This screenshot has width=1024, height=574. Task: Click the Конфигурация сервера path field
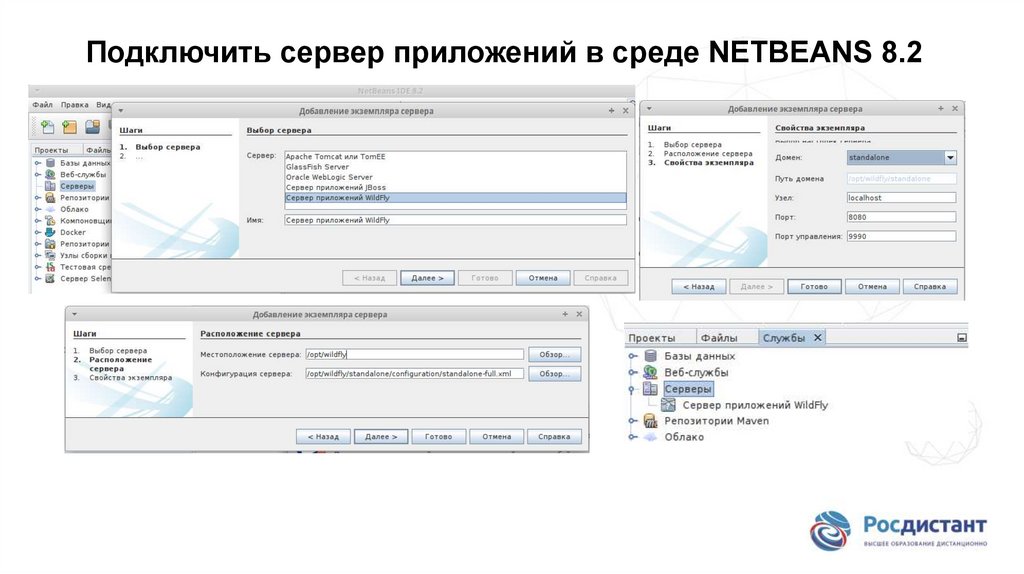tap(415, 374)
